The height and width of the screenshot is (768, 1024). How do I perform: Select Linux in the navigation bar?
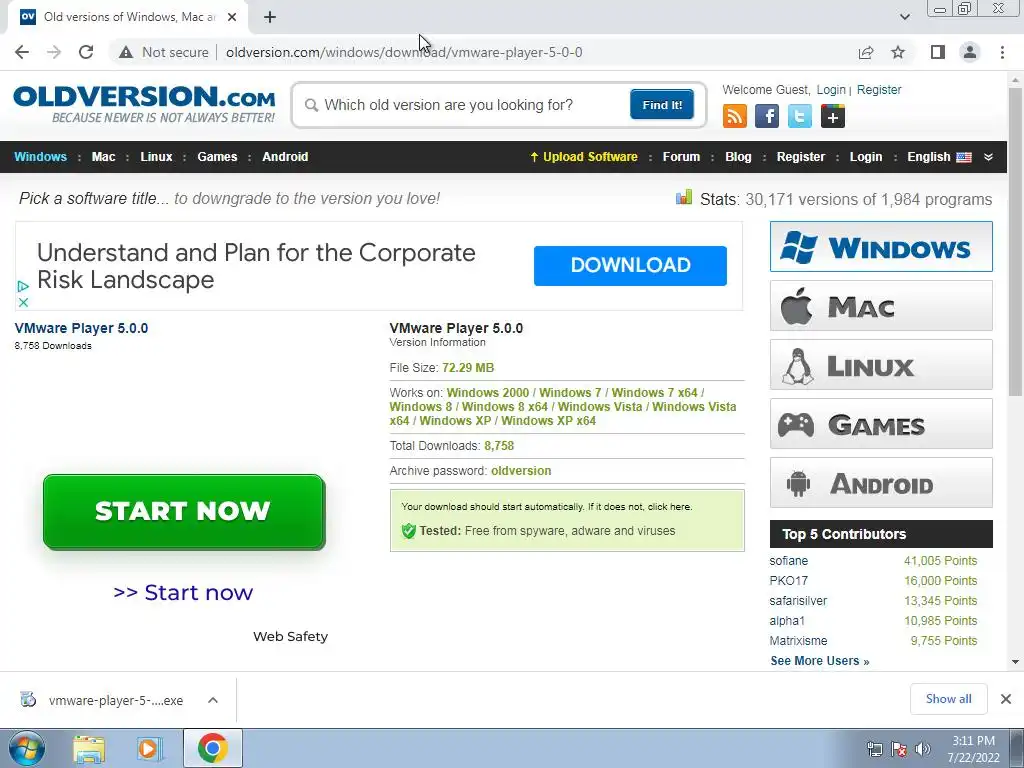point(156,157)
